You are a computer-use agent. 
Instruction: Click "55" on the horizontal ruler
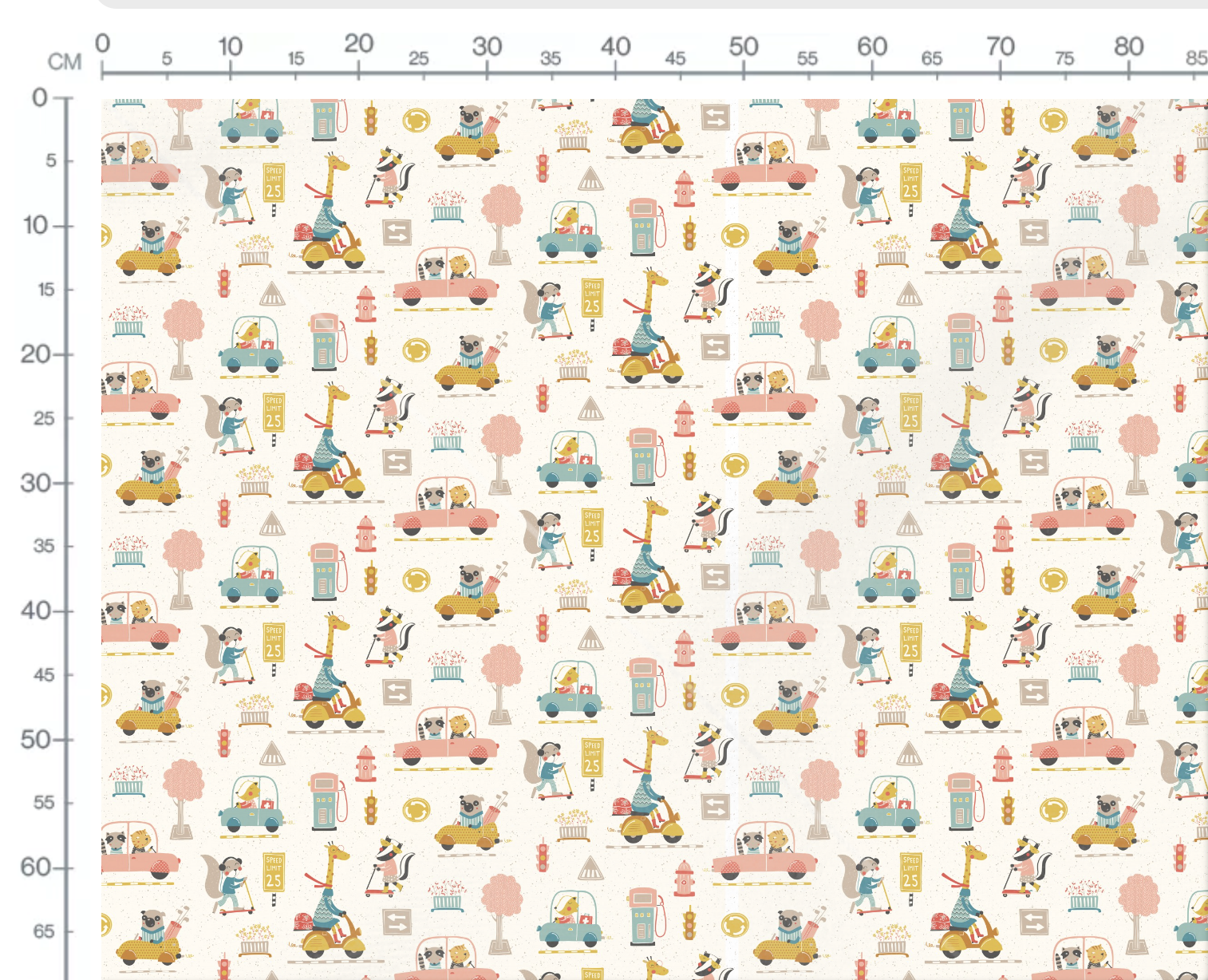[807, 58]
